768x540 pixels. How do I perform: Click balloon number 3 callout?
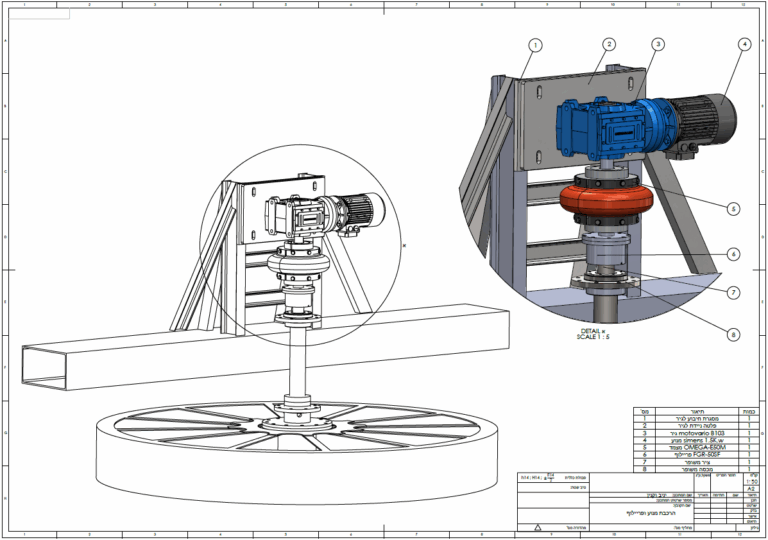coord(657,45)
